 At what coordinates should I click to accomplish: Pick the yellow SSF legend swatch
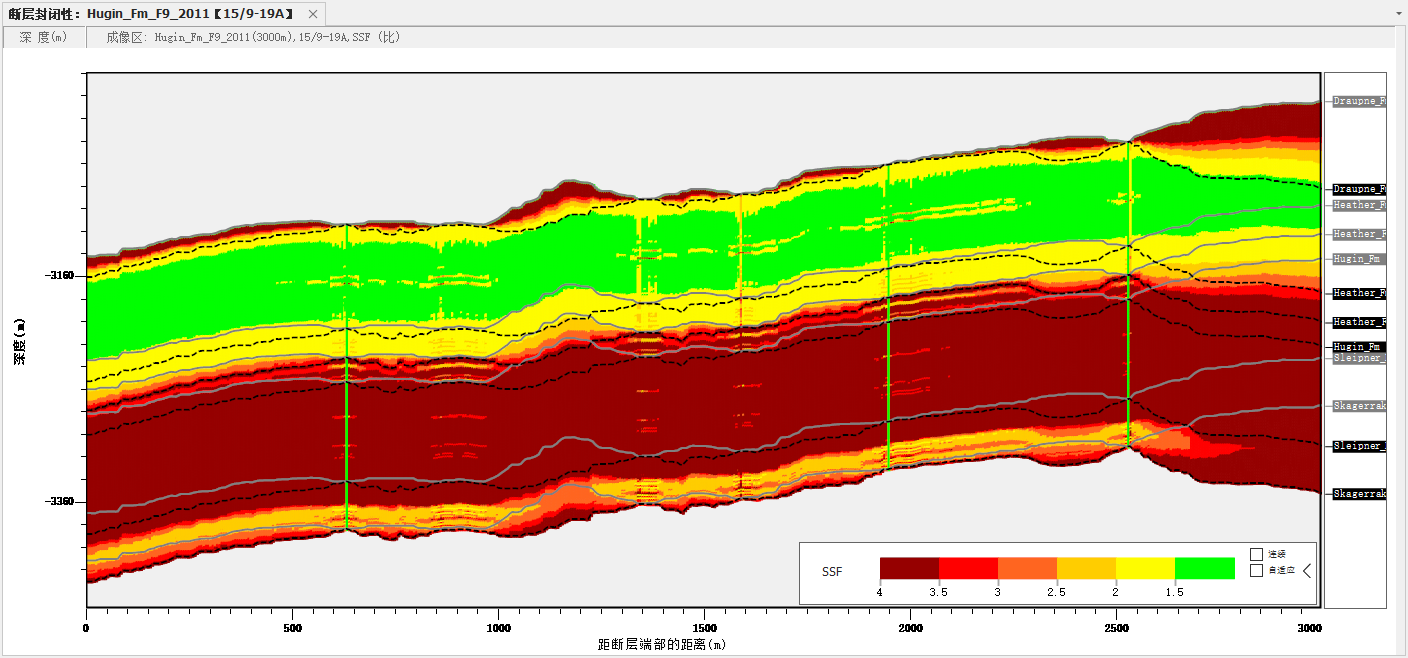pos(1145,568)
